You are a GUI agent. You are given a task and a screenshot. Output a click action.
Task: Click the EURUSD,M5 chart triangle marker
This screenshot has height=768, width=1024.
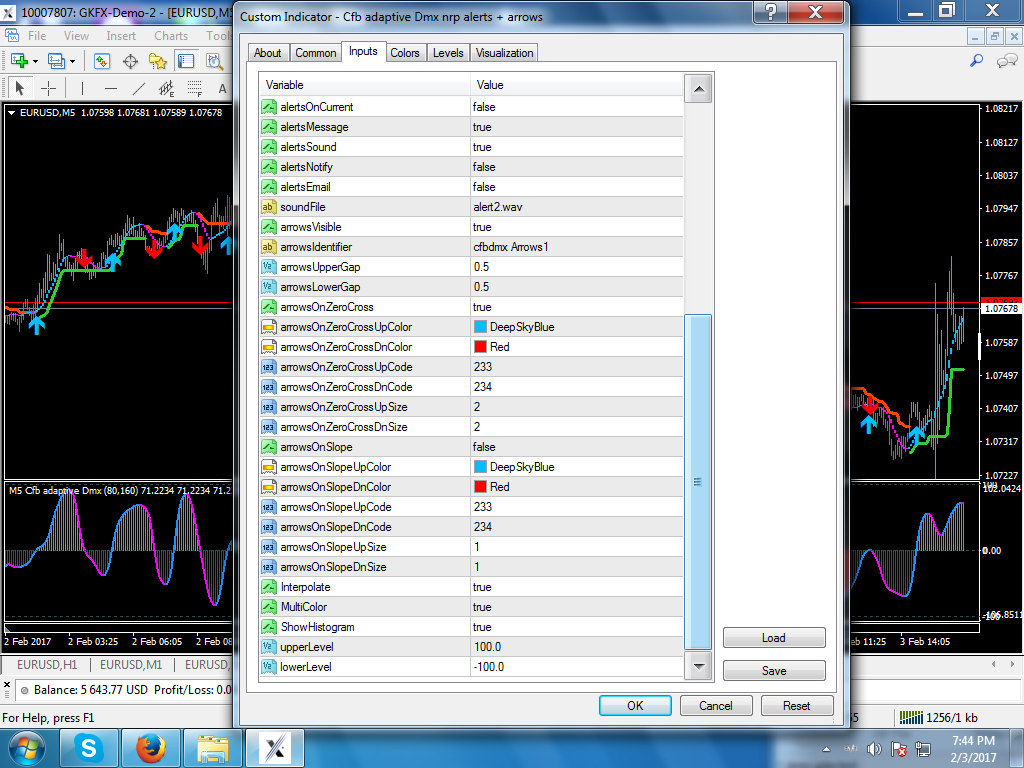(11, 112)
